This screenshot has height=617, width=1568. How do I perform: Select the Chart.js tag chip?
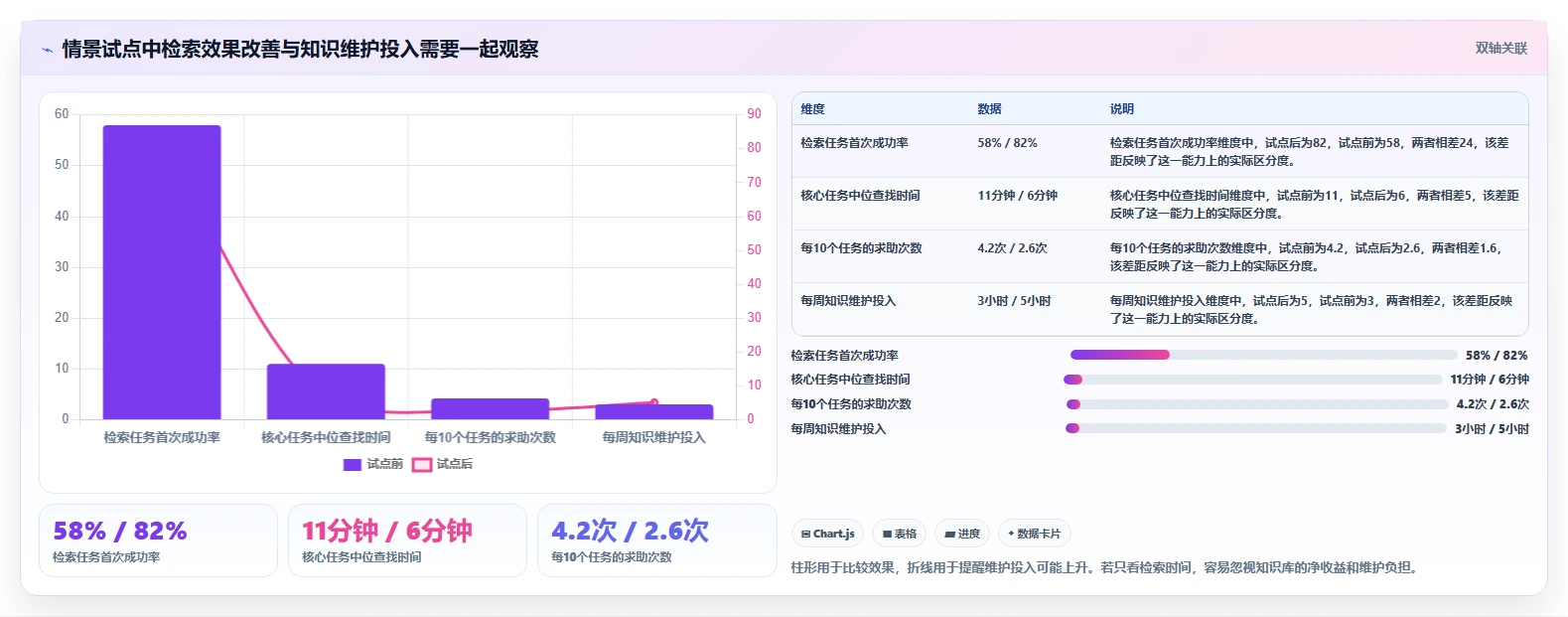(828, 534)
